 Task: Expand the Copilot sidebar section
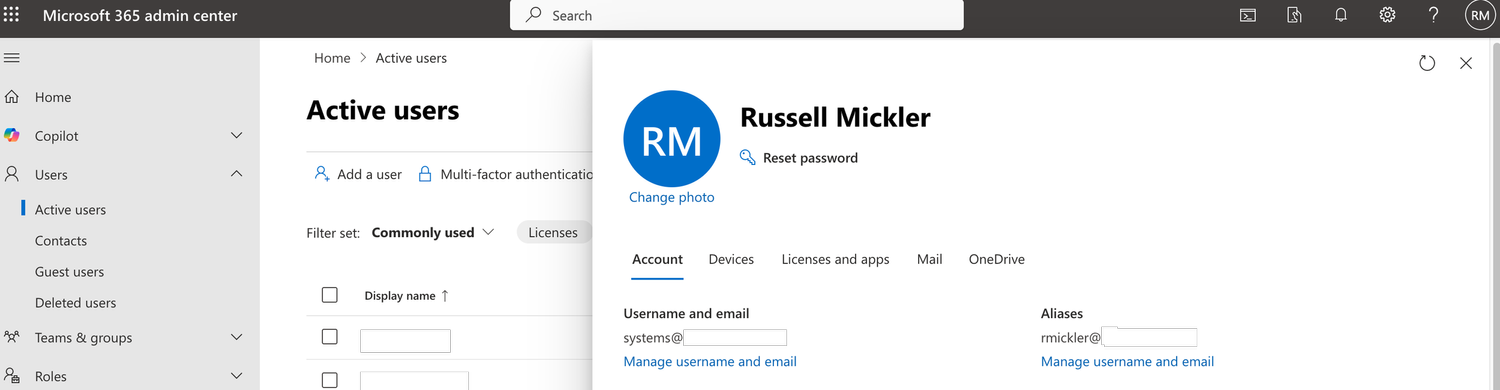pos(237,136)
